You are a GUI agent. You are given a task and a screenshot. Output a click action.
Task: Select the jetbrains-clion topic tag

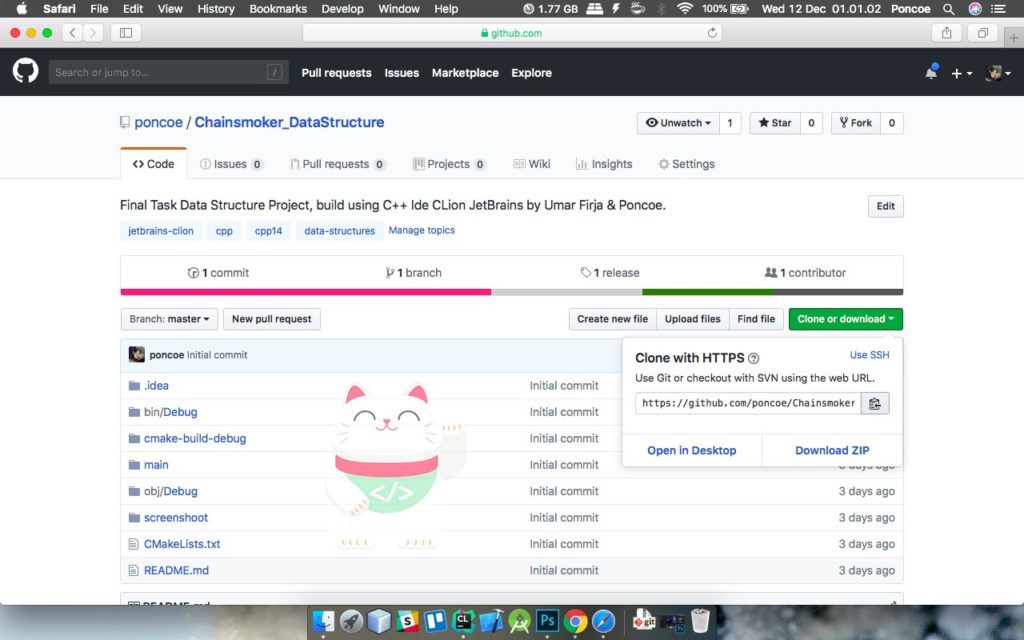click(x=161, y=231)
